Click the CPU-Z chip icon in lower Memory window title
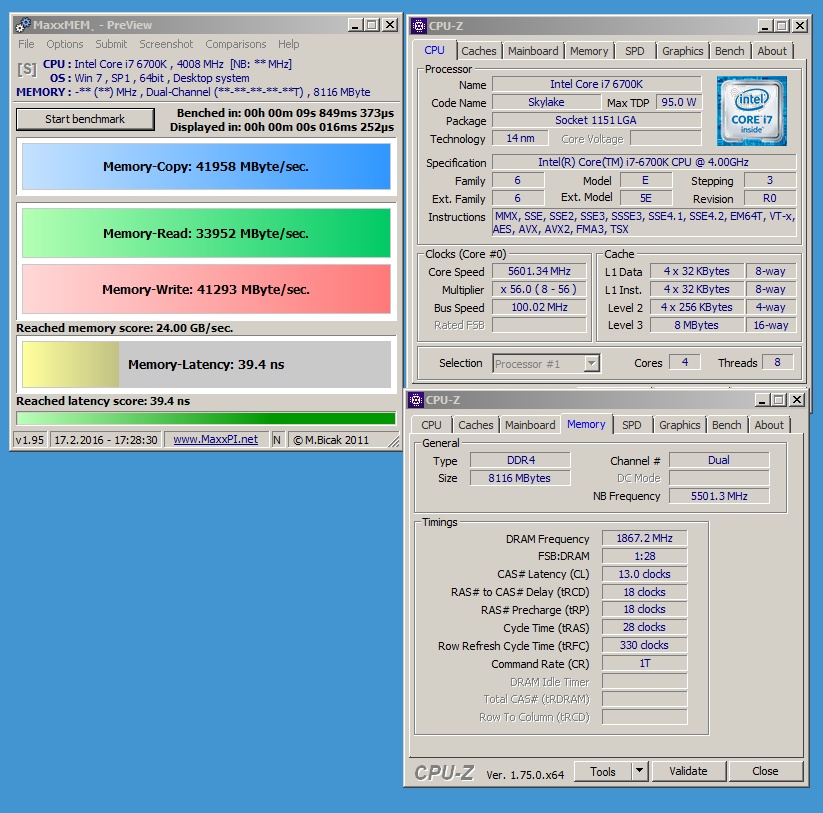 tap(416, 400)
